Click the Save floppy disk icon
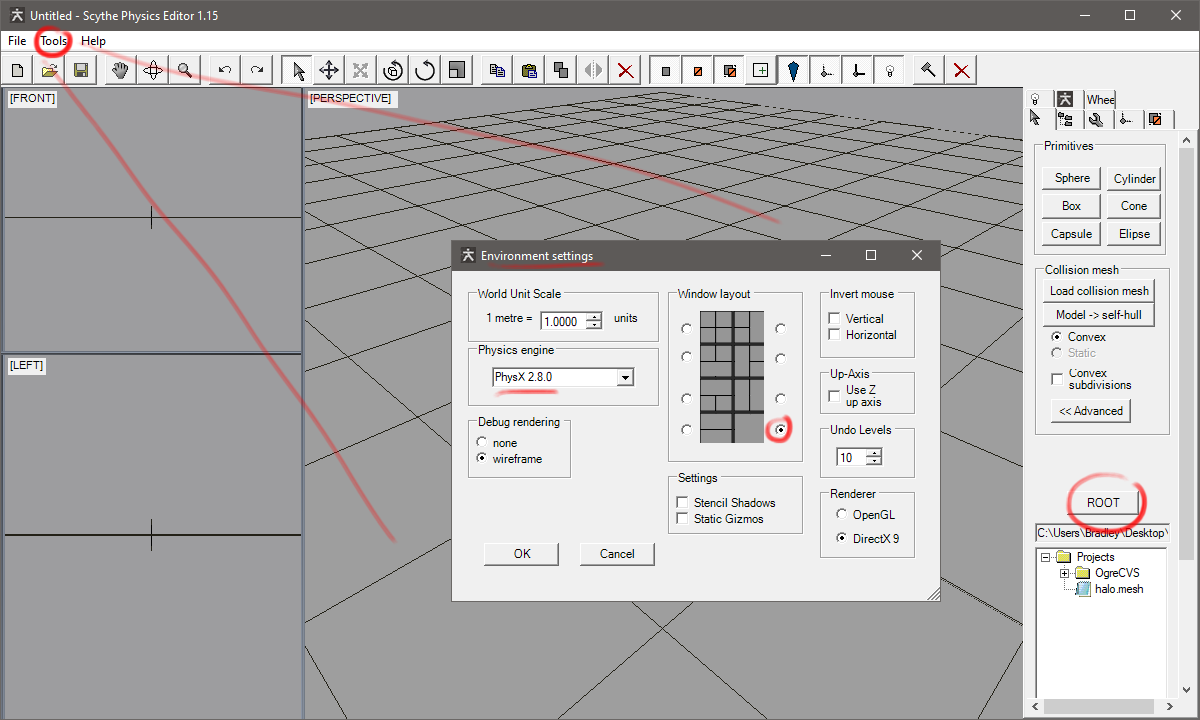This screenshot has height=720, width=1200. pos(80,70)
